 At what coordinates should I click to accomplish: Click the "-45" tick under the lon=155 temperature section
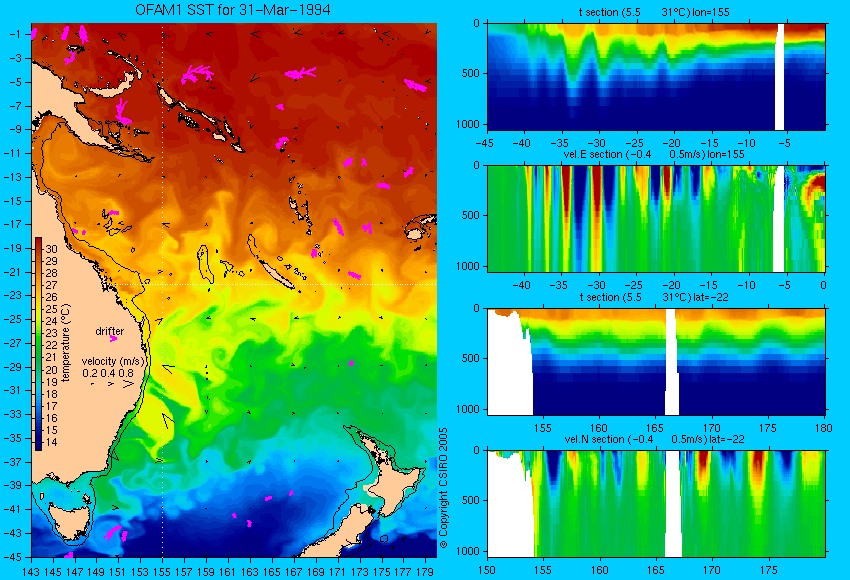(x=487, y=143)
